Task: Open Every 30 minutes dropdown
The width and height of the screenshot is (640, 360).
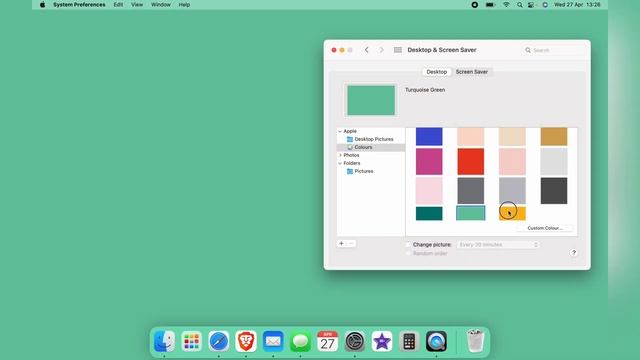Action: click(x=498, y=244)
